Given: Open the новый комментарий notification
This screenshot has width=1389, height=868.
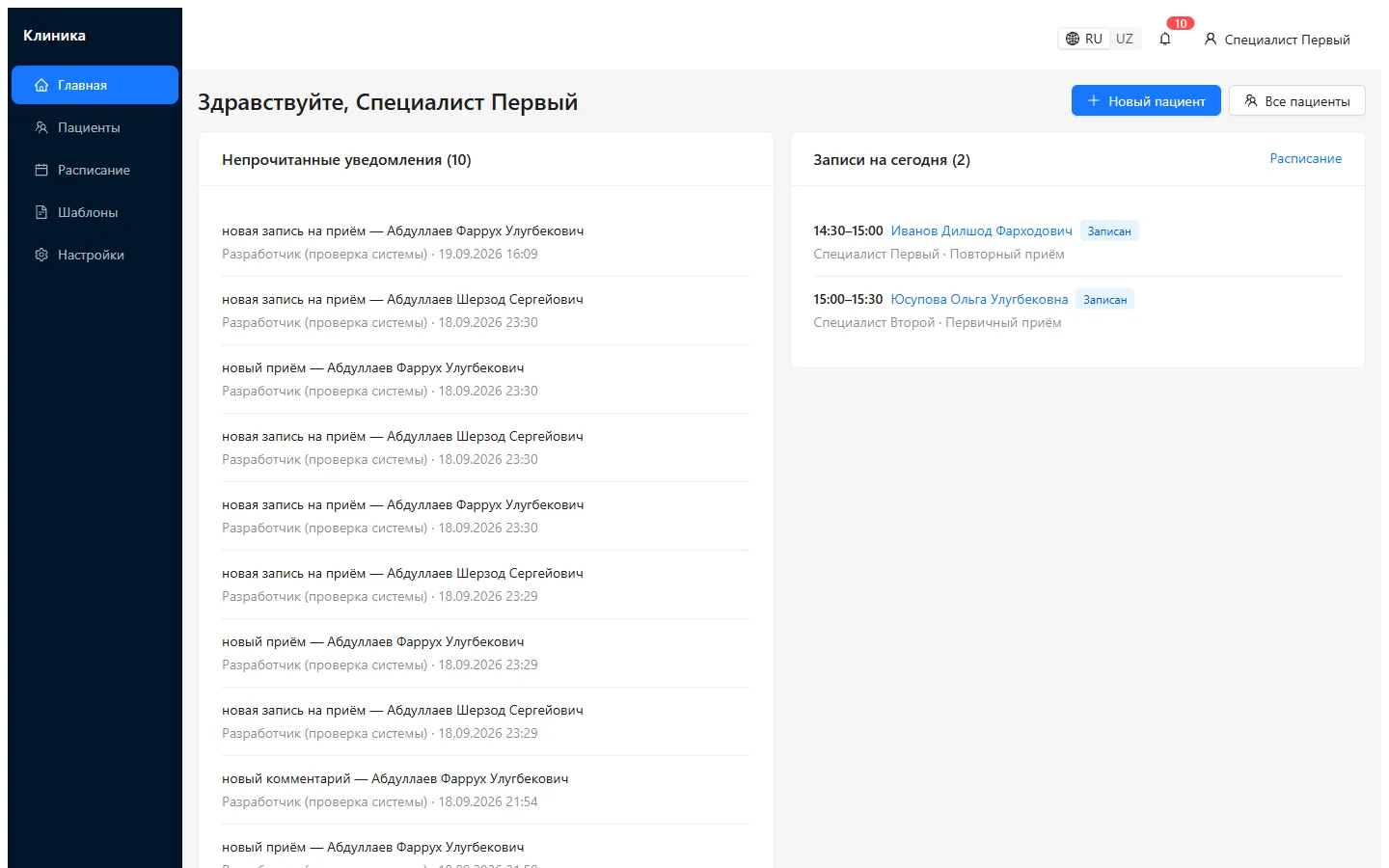Looking at the screenshot, I should point(485,790).
